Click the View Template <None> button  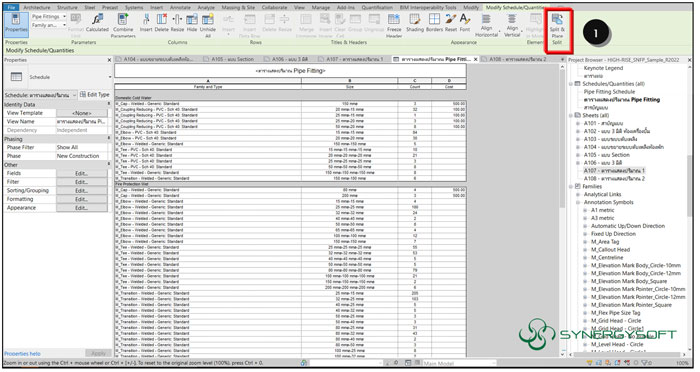(82, 113)
